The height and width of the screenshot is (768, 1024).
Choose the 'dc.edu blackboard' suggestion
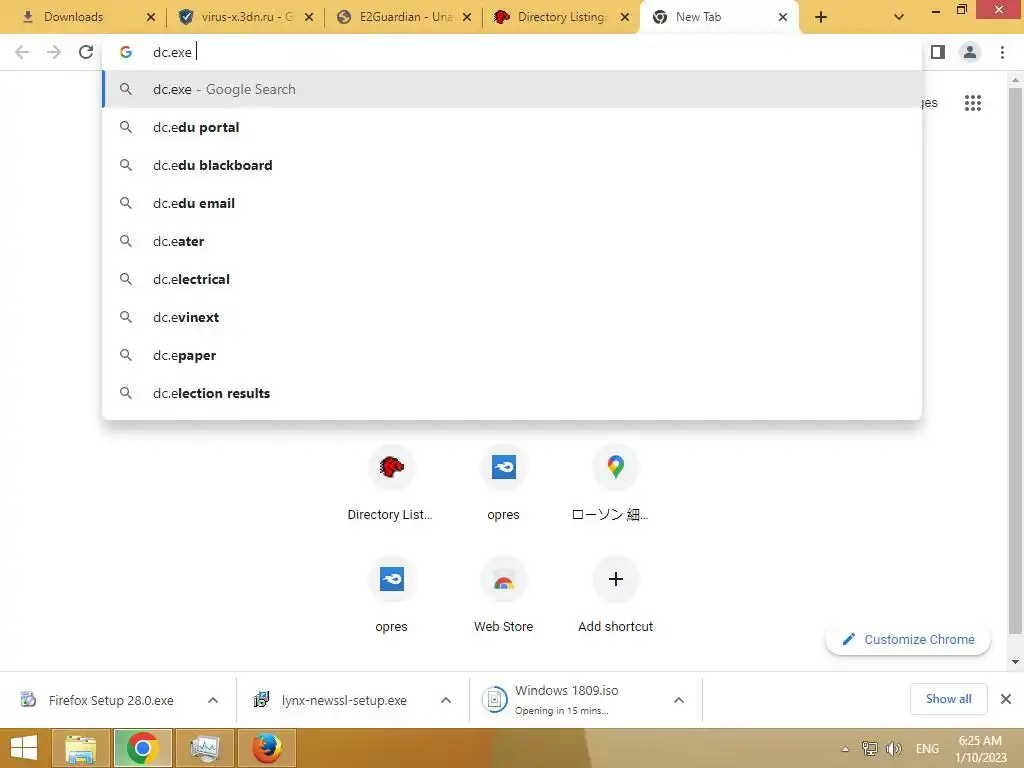pos(512,165)
